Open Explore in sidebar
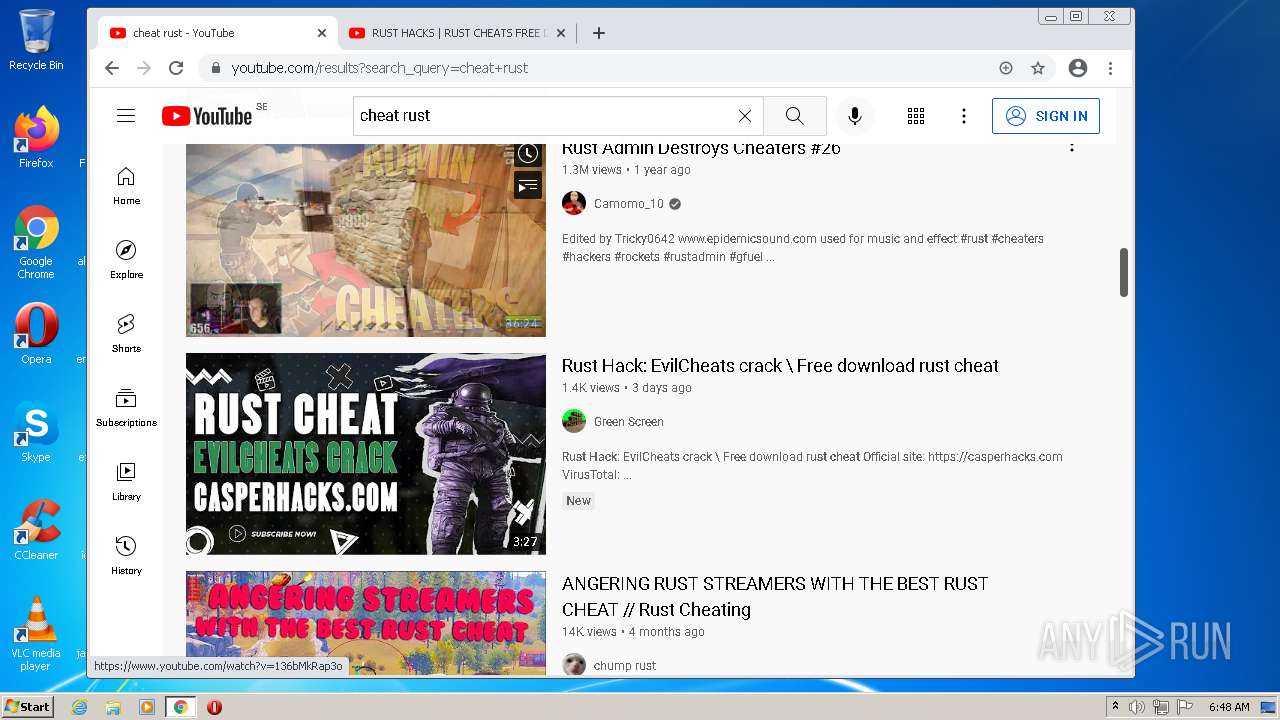1280x720 pixels. [x=126, y=260]
